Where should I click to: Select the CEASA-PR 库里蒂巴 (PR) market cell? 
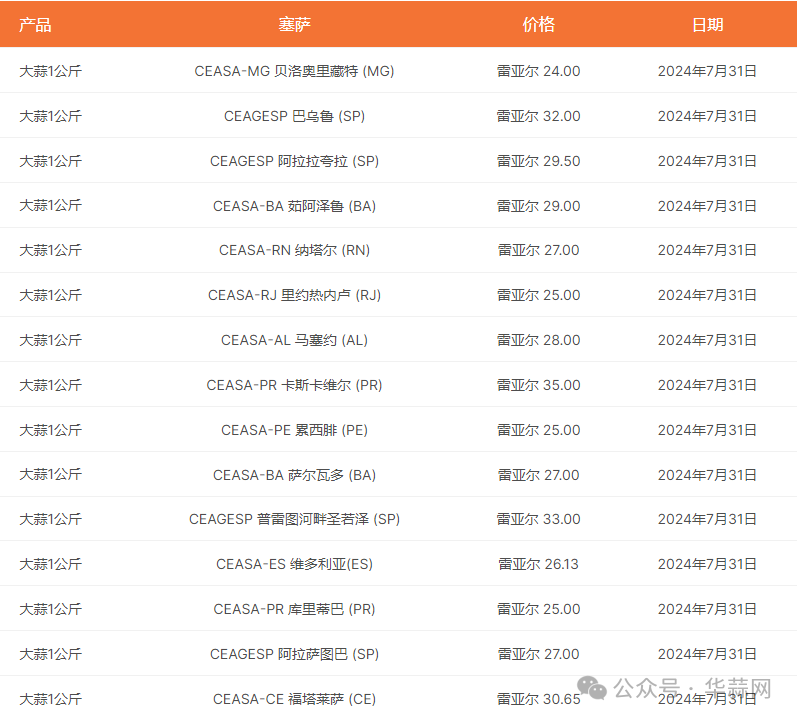click(x=294, y=609)
